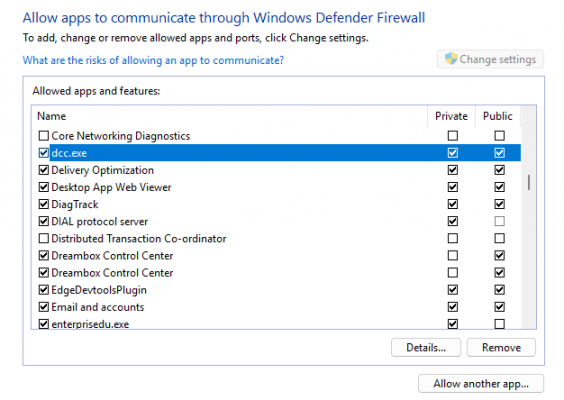Uncheck Delivery Optimization Public checkbox
This screenshot has width=564, height=400.
pos(499,170)
